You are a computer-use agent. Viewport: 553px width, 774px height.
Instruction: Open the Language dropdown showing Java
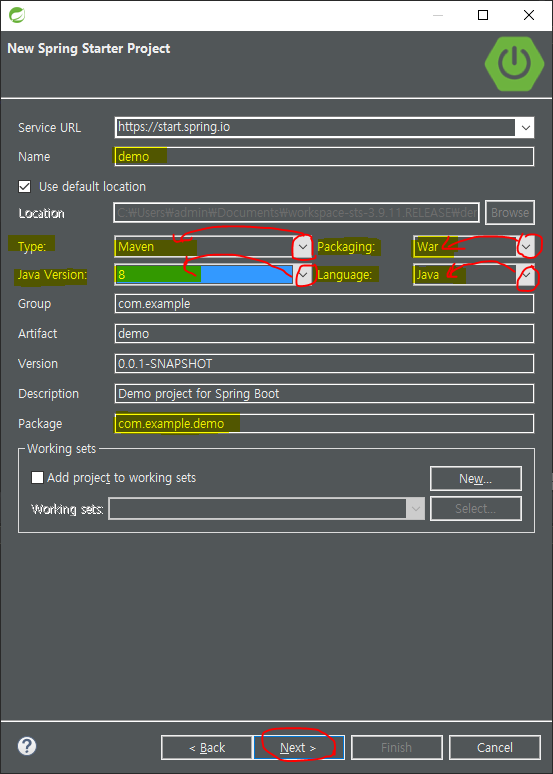(x=527, y=275)
